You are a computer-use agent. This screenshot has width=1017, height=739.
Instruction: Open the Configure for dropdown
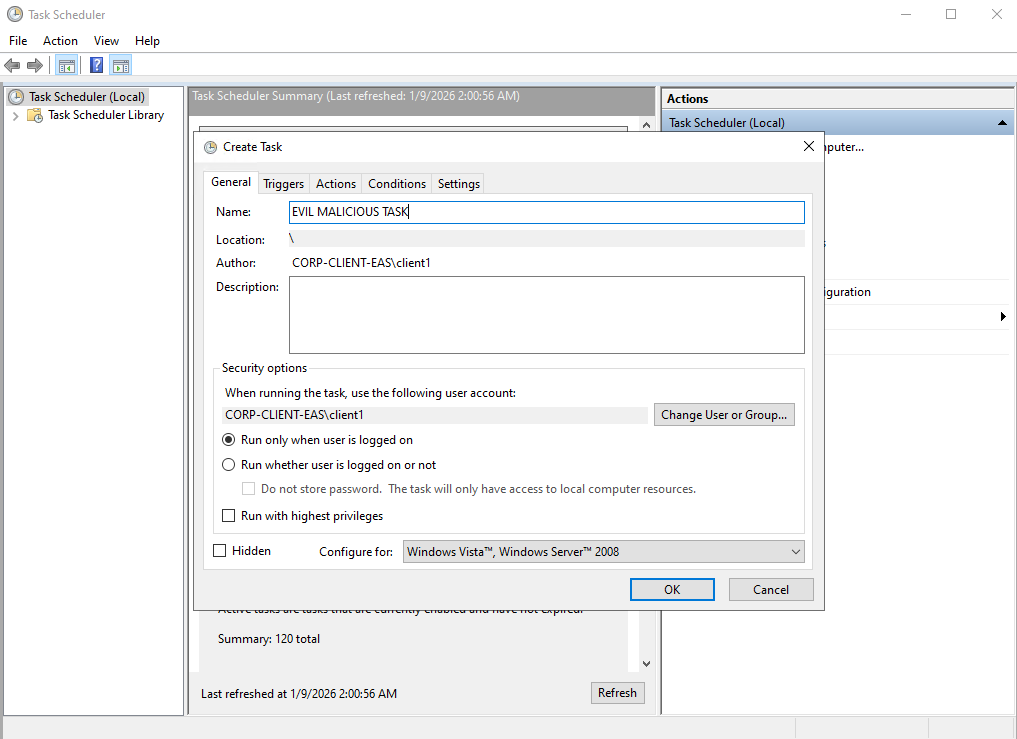[x=604, y=552]
